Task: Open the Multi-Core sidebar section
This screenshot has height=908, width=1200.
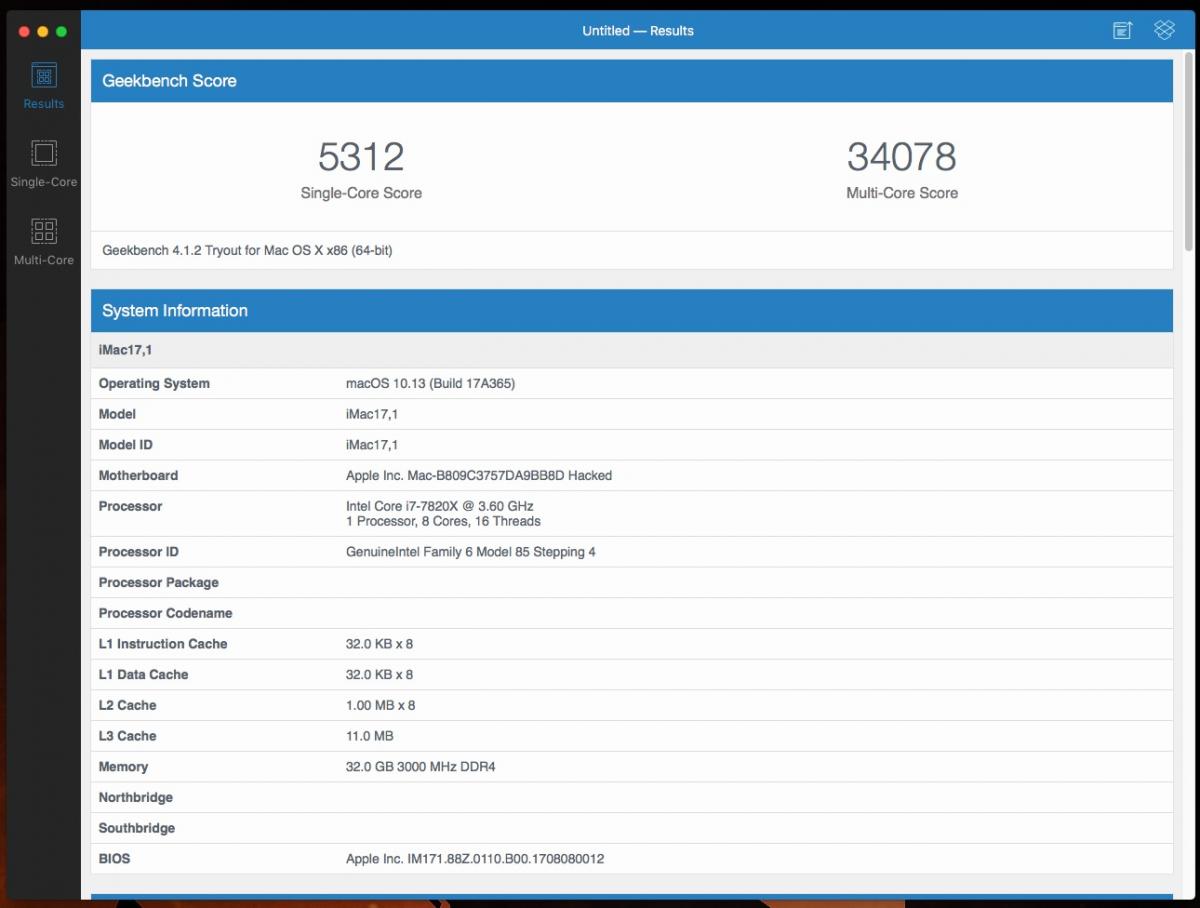Action: 44,242
